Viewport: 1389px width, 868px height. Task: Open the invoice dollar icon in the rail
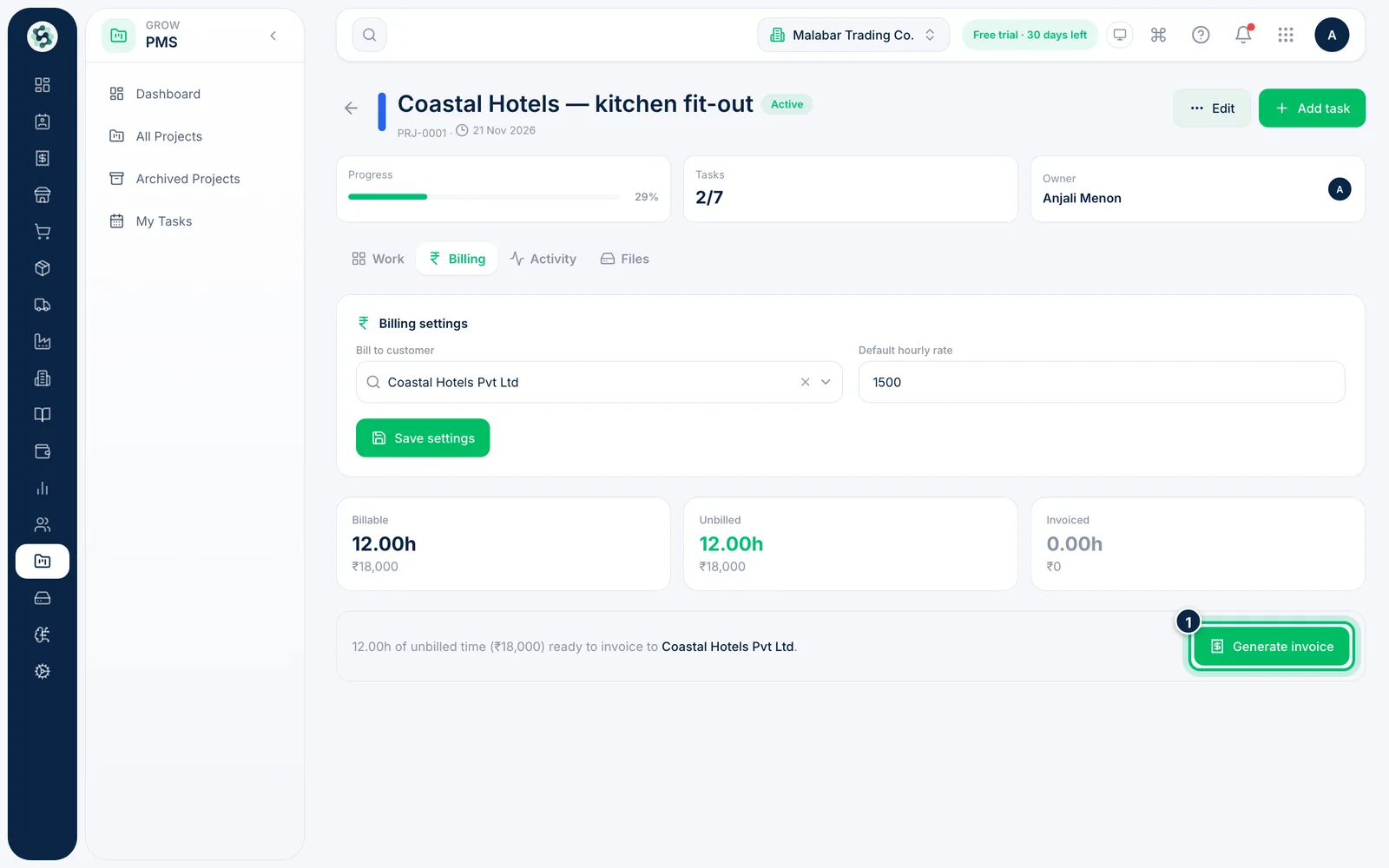click(42, 158)
